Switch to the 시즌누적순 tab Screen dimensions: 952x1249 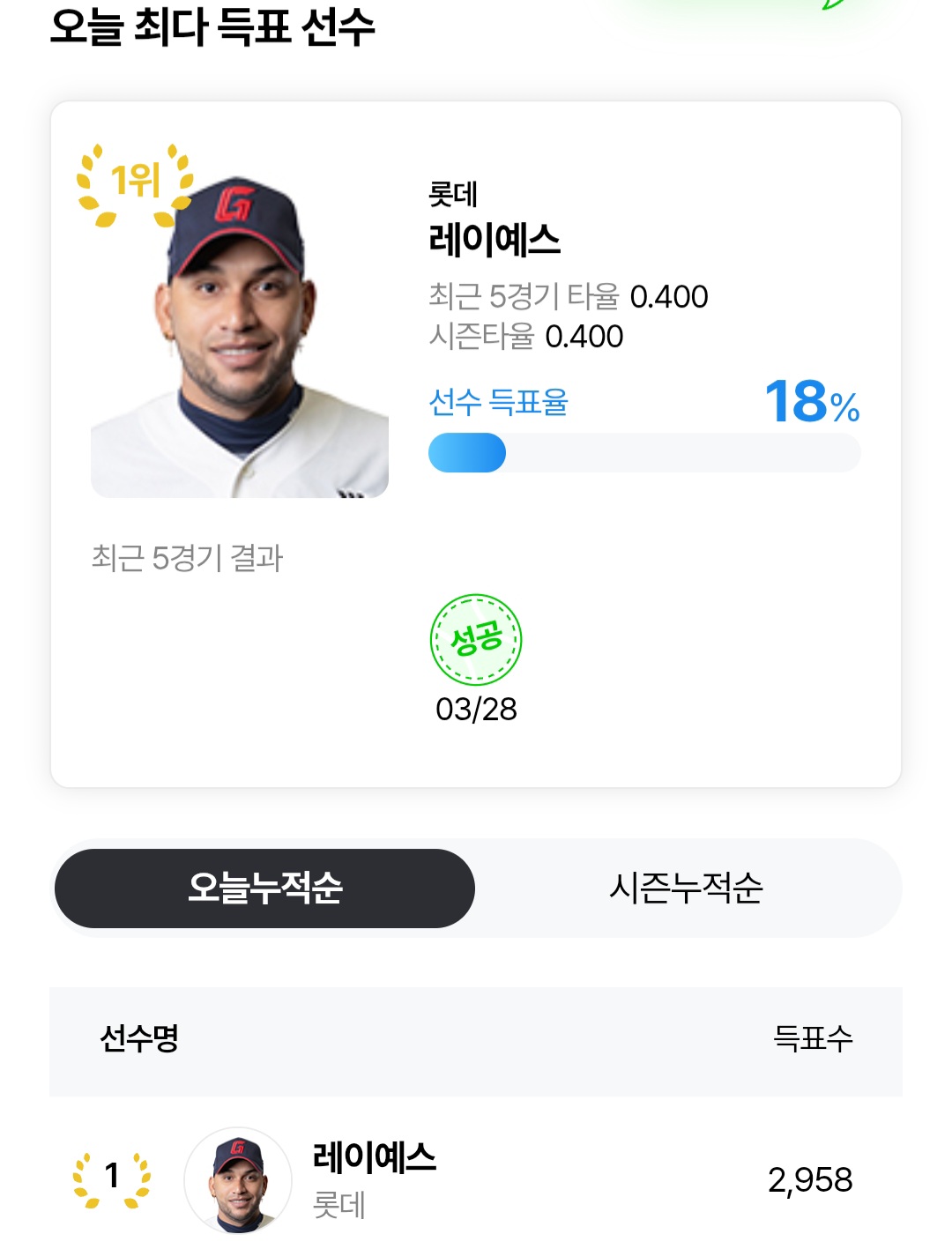click(686, 888)
